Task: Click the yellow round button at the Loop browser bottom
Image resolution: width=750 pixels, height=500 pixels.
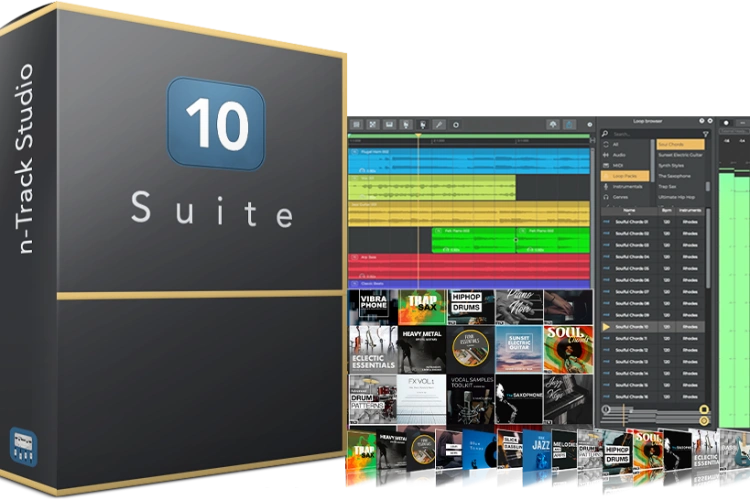Action: pos(704,421)
